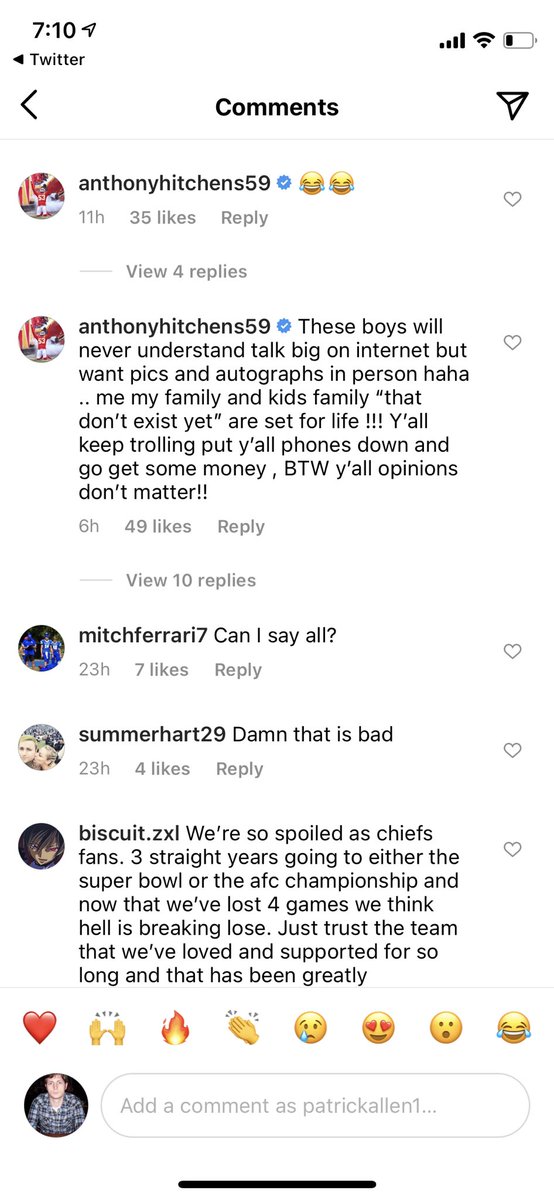This screenshot has height=1200, width=554.
Task: Insert the heart-eyes emoji reaction
Action: 378,1027
